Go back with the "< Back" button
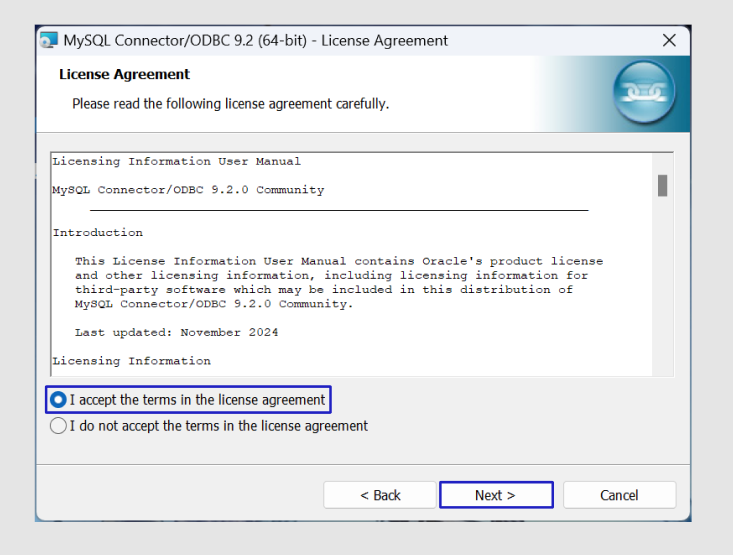733x555 pixels. (x=380, y=495)
